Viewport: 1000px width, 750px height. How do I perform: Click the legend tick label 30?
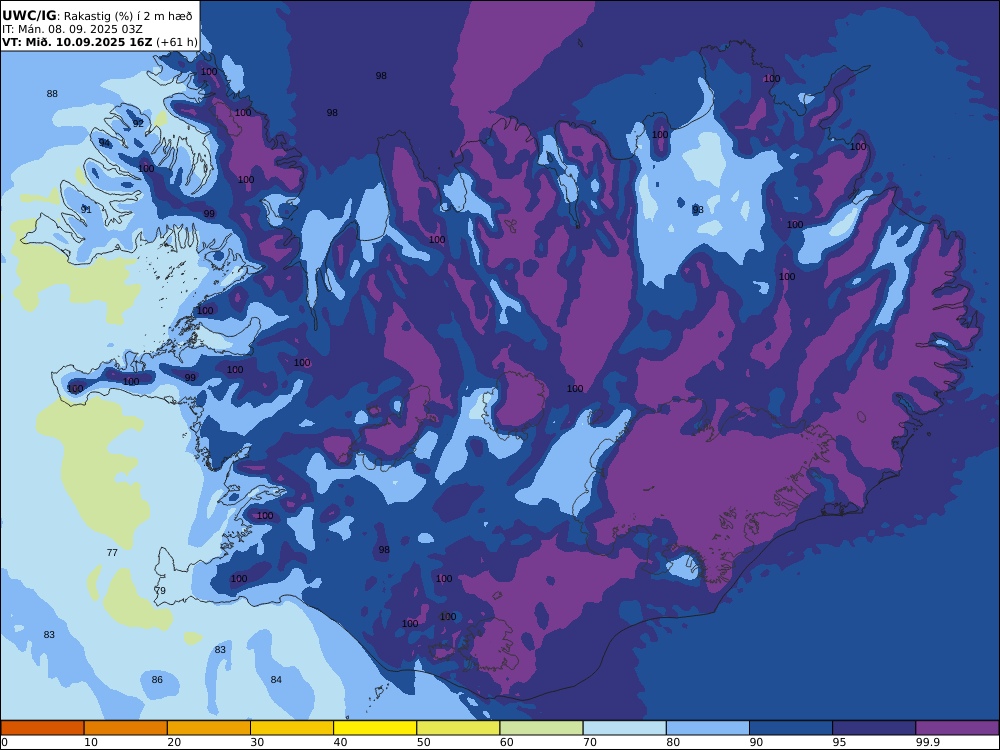(x=257, y=742)
